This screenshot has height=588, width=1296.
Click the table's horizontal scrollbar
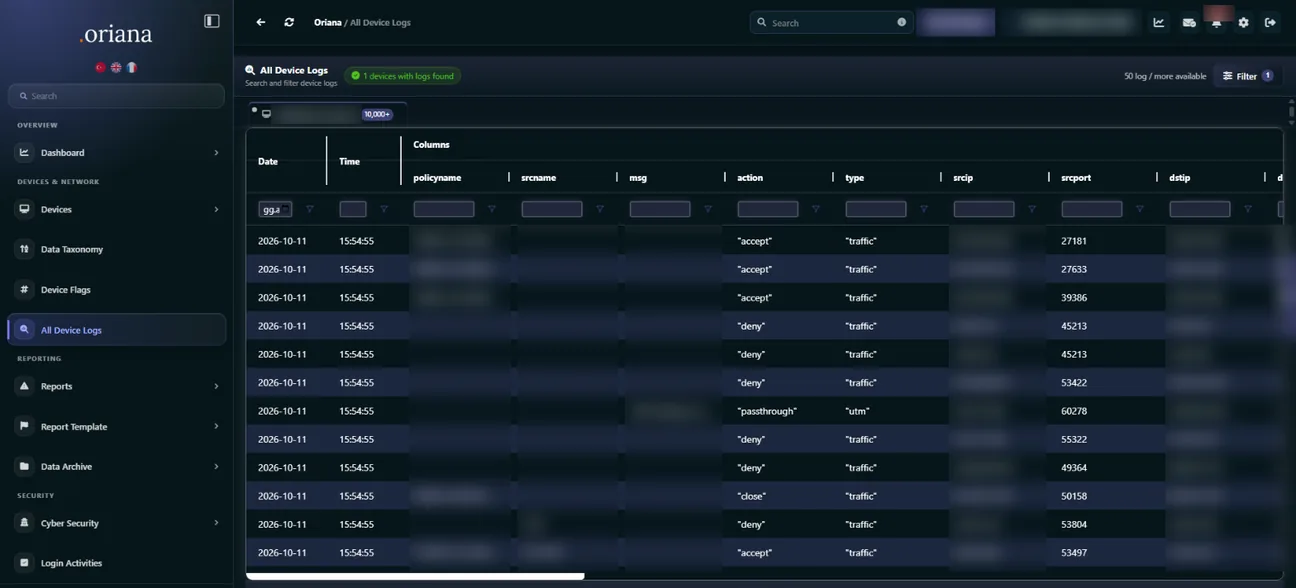point(415,576)
